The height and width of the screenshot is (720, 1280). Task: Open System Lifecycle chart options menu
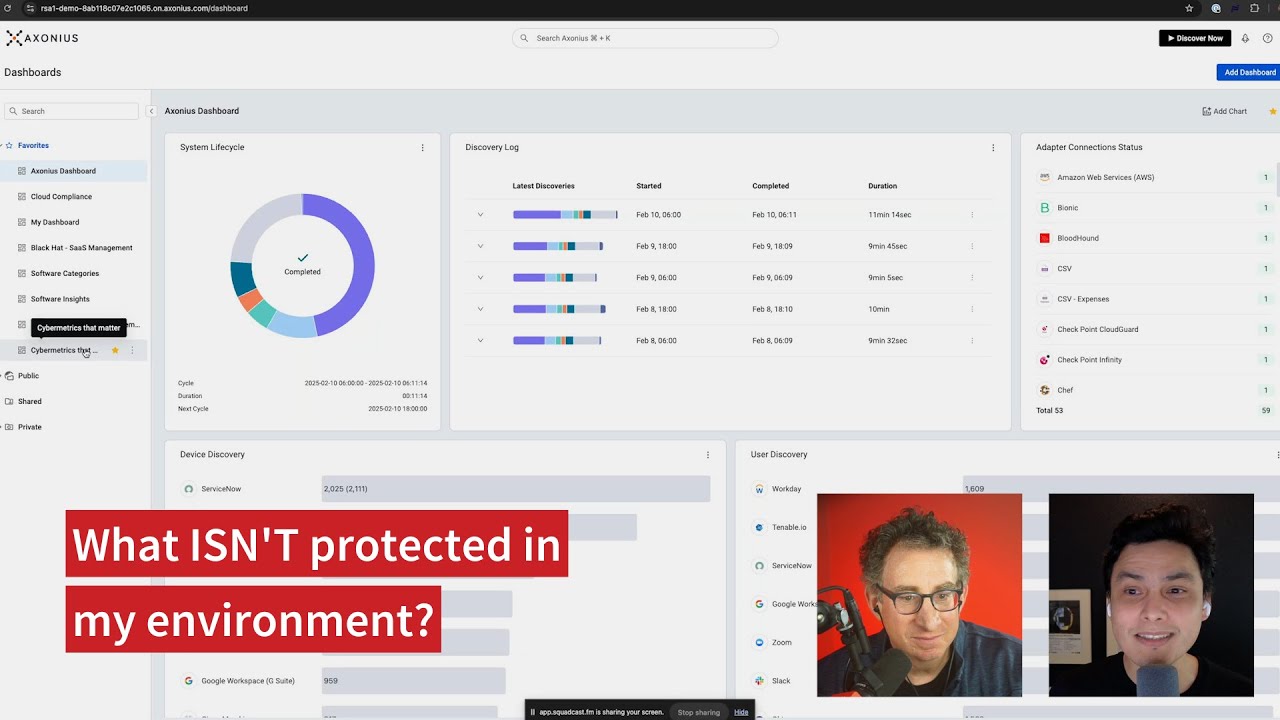[422, 147]
